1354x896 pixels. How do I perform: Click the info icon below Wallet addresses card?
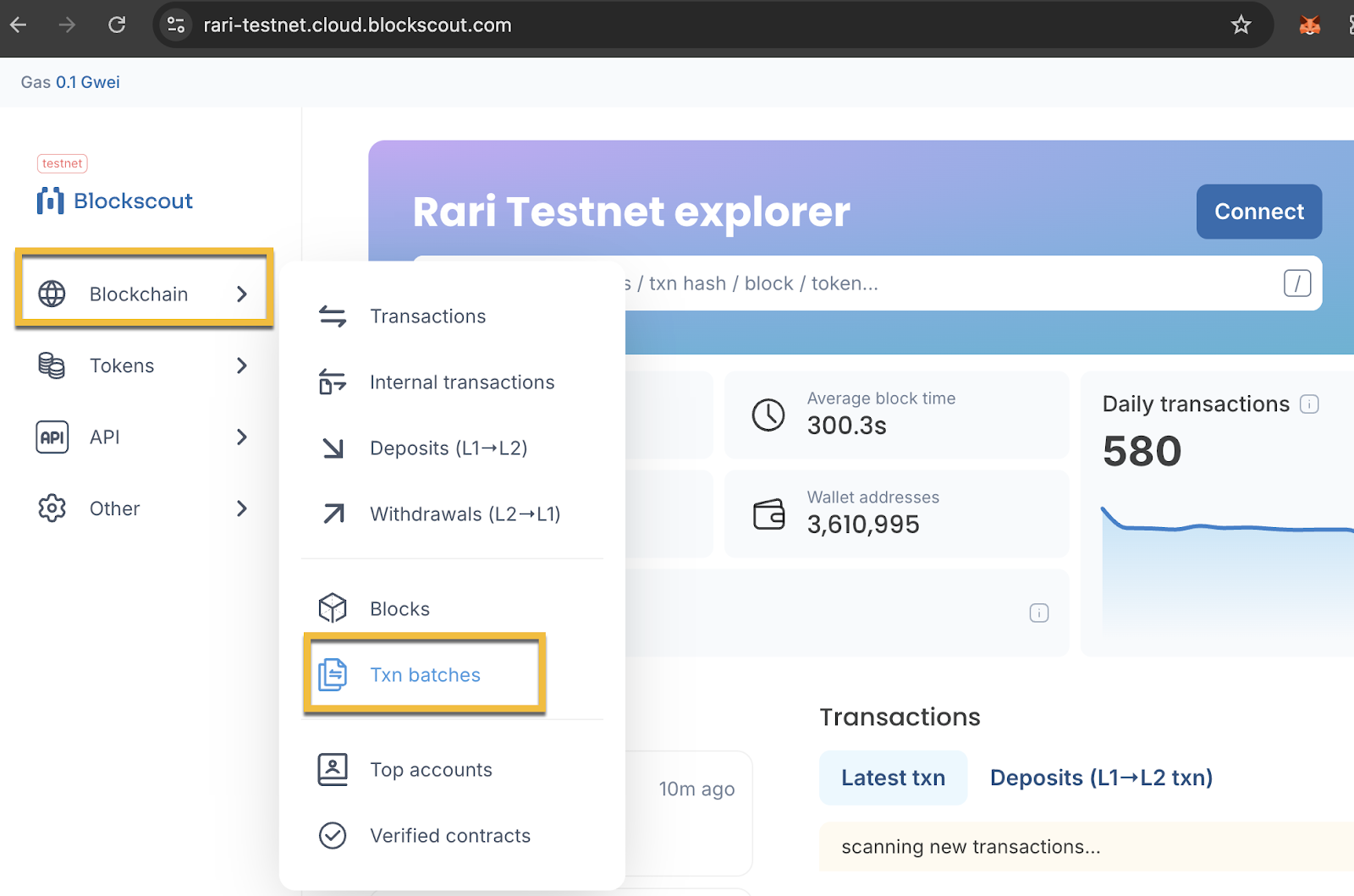pyautogui.click(x=1039, y=613)
